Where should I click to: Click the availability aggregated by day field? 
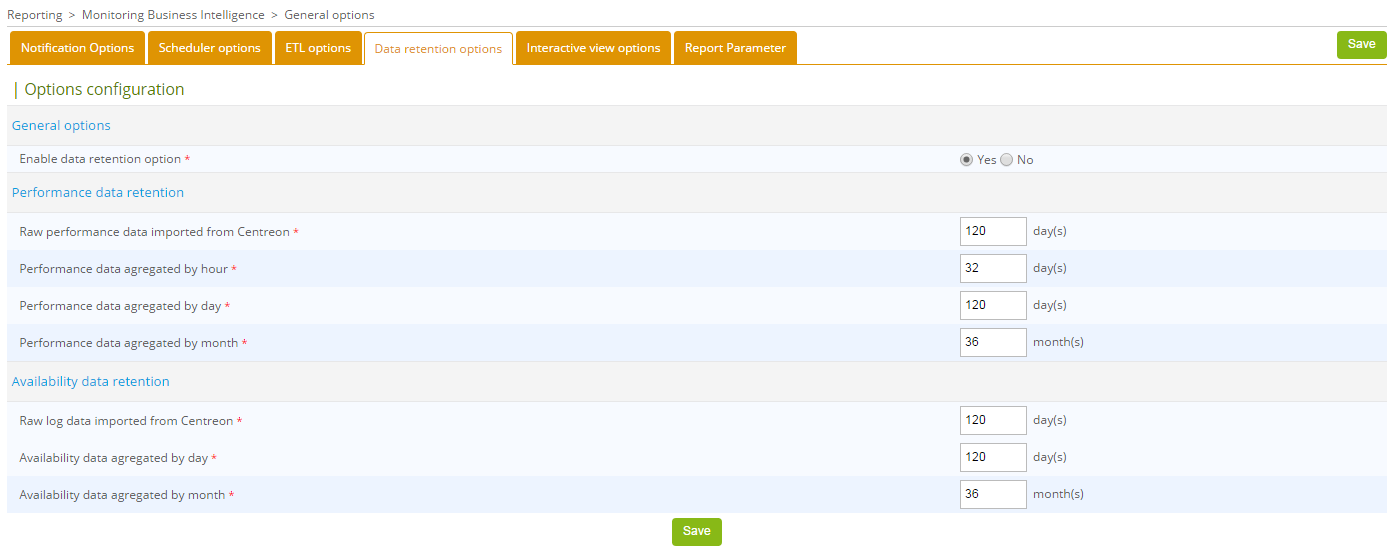click(x=992, y=457)
